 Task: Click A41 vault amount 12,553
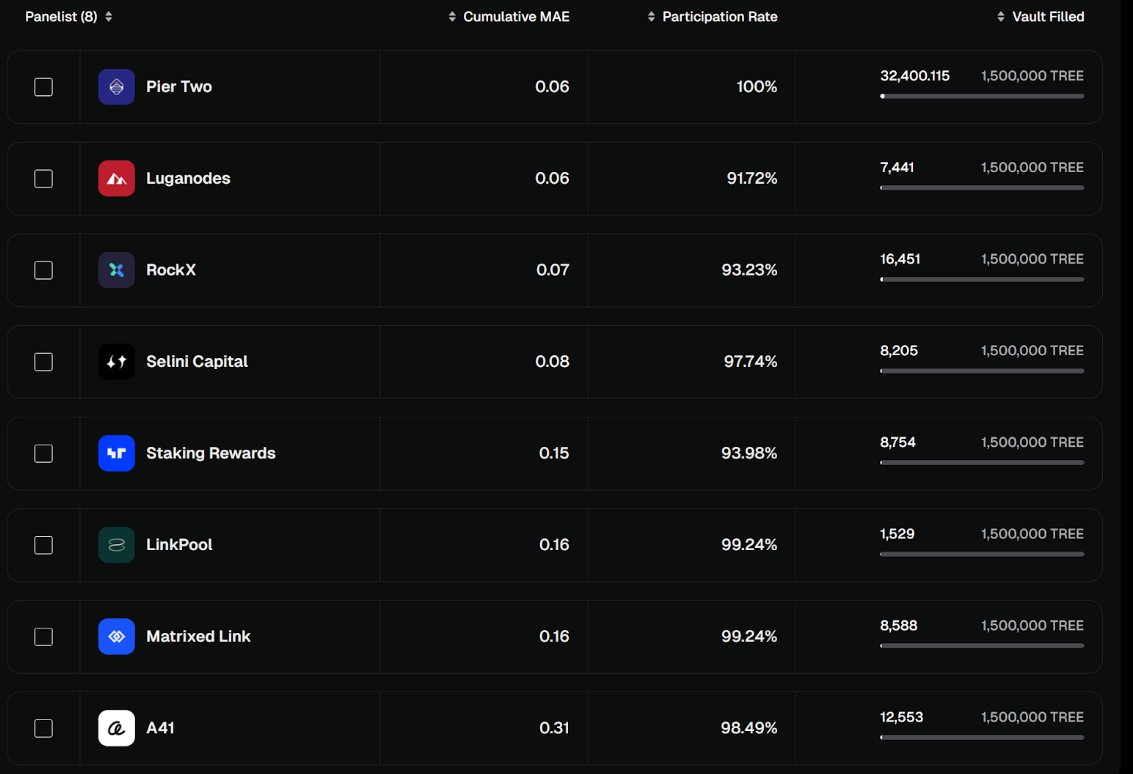click(902, 717)
